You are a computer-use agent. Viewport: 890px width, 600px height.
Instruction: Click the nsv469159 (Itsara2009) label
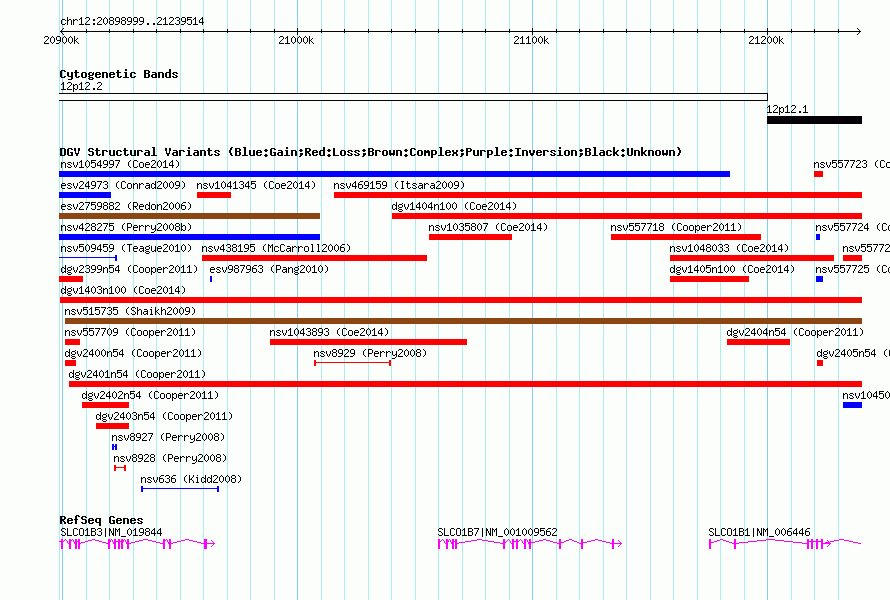(x=399, y=185)
